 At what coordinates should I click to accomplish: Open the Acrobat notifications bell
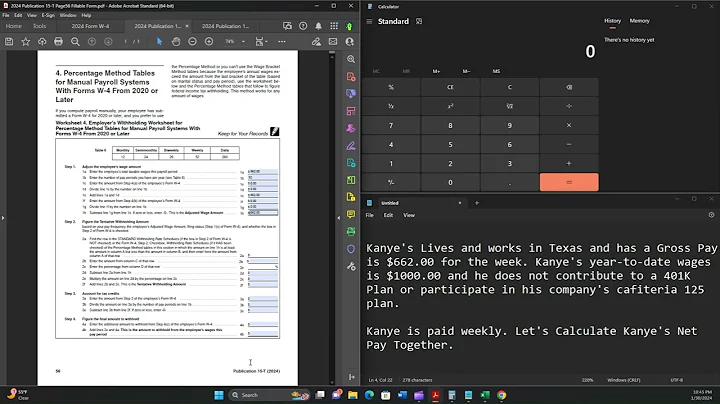tap(318, 26)
